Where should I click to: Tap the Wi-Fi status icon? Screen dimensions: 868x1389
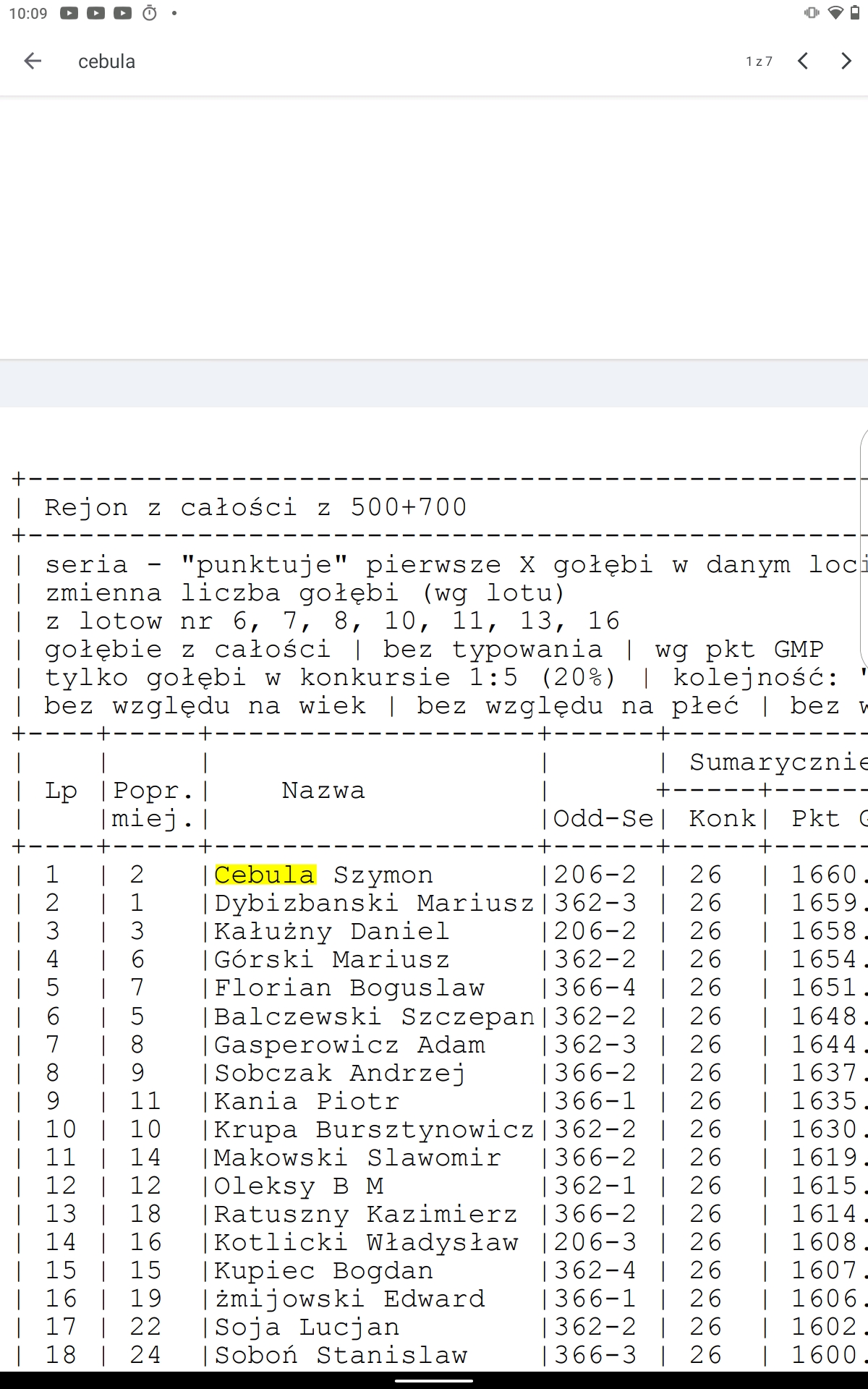(x=835, y=13)
